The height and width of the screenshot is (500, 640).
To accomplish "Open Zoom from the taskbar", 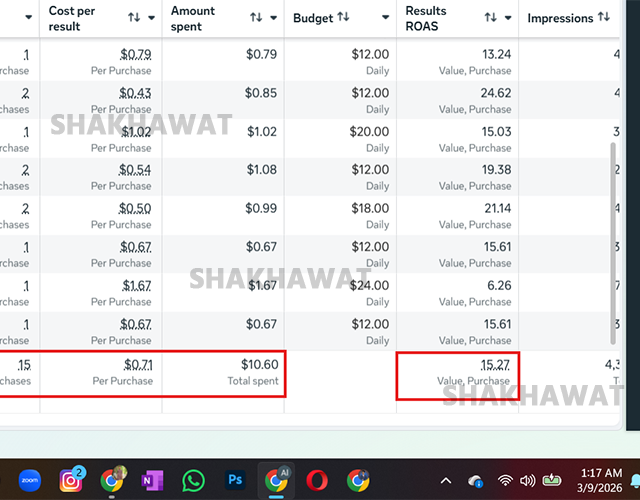I will click(x=28, y=480).
